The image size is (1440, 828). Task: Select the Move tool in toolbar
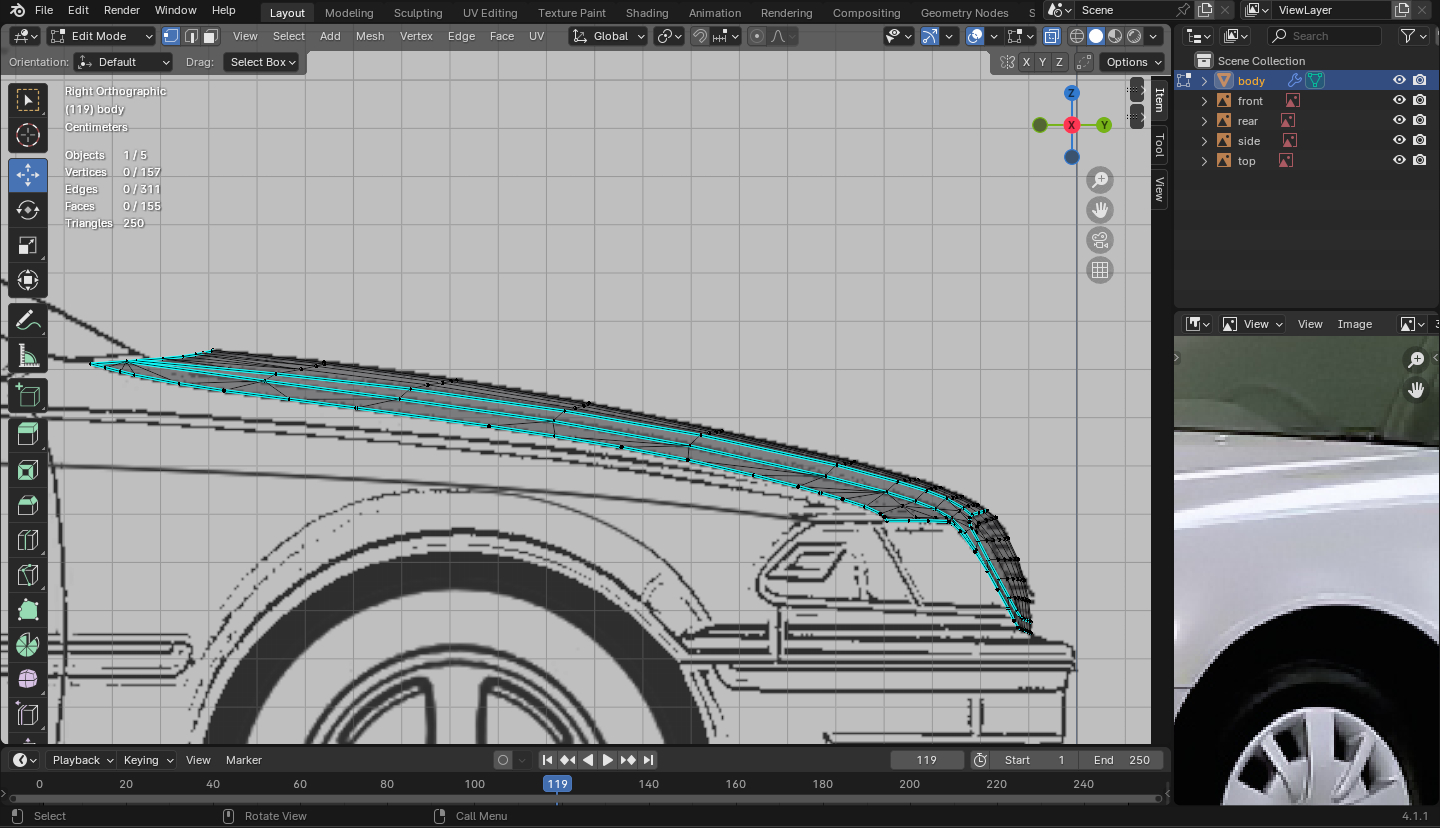pyautogui.click(x=28, y=175)
